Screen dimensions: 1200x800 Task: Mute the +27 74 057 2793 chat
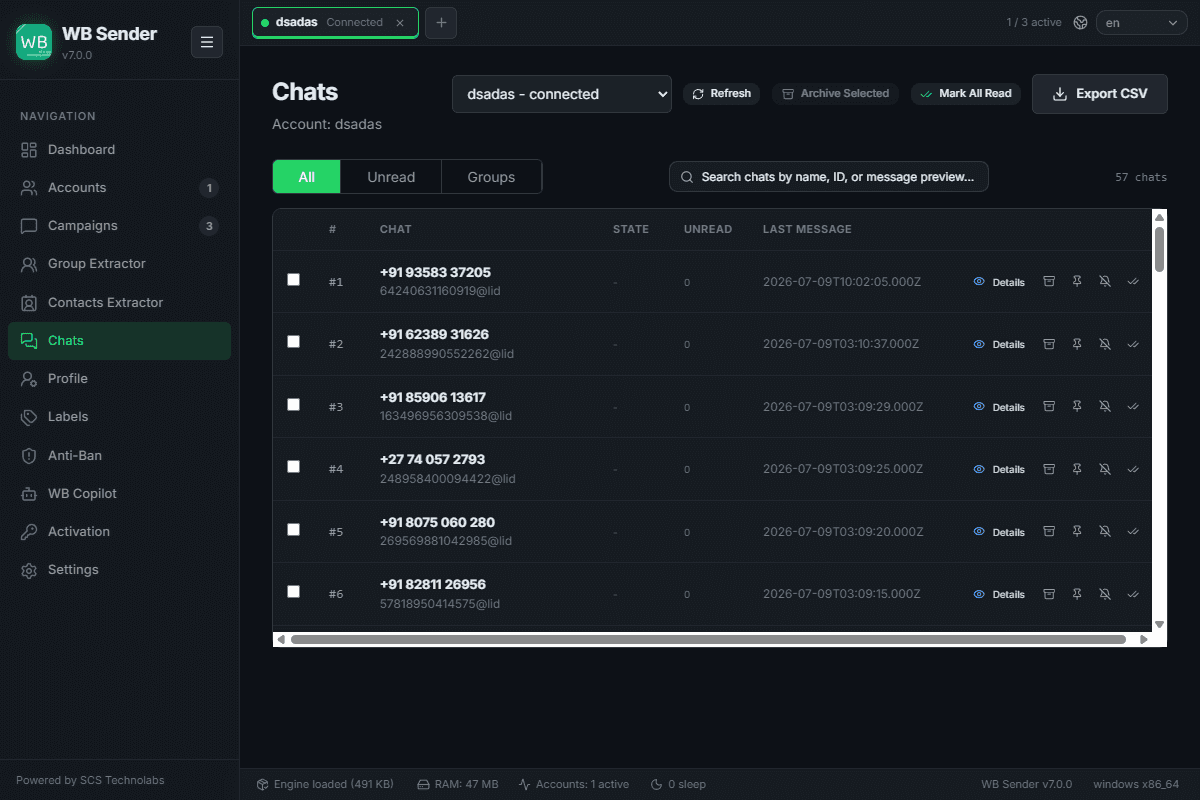pyautogui.click(x=1105, y=469)
